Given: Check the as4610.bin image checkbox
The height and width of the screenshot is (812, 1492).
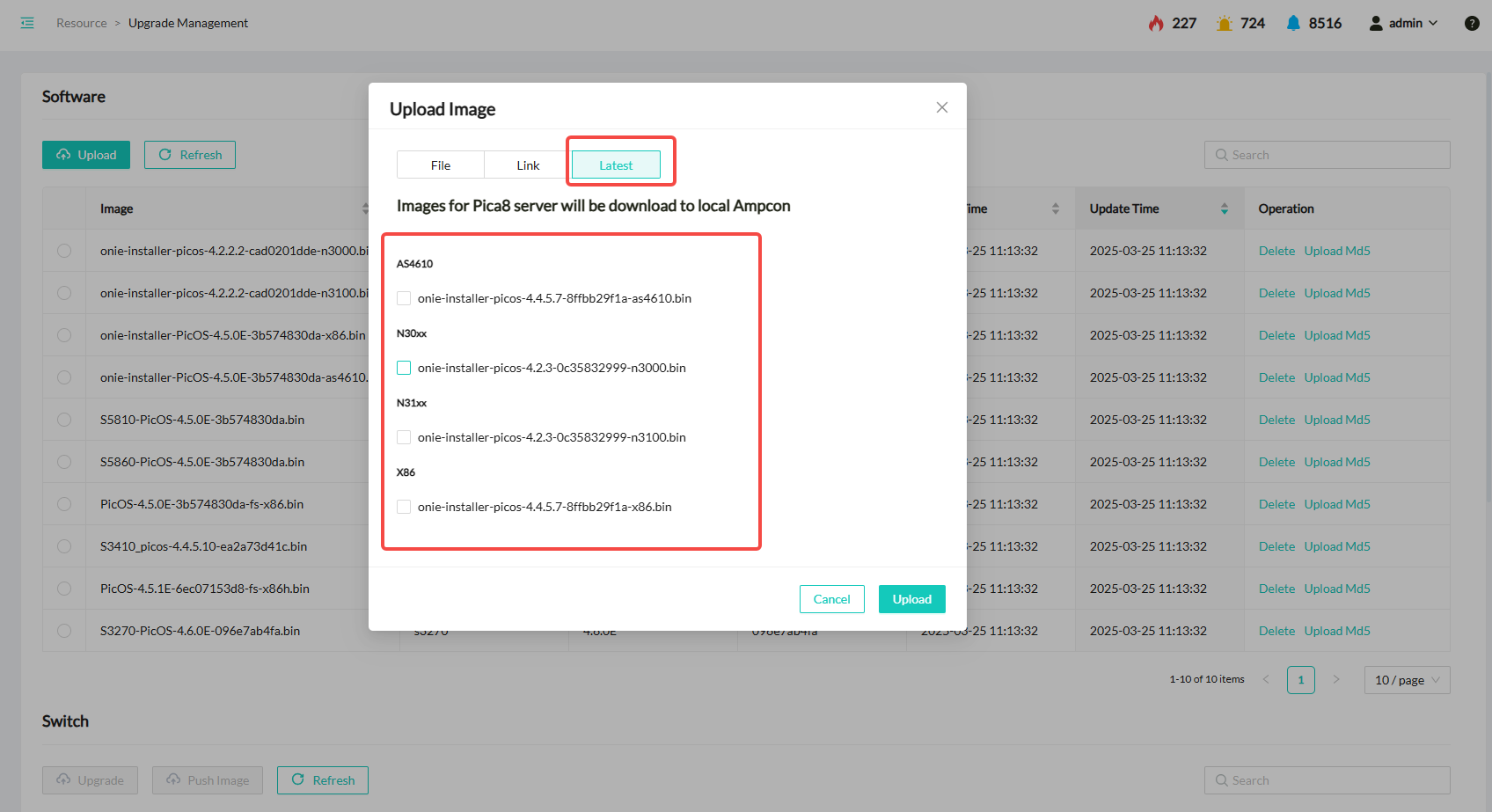Looking at the screenshot, I should click(x=404, y=298).
